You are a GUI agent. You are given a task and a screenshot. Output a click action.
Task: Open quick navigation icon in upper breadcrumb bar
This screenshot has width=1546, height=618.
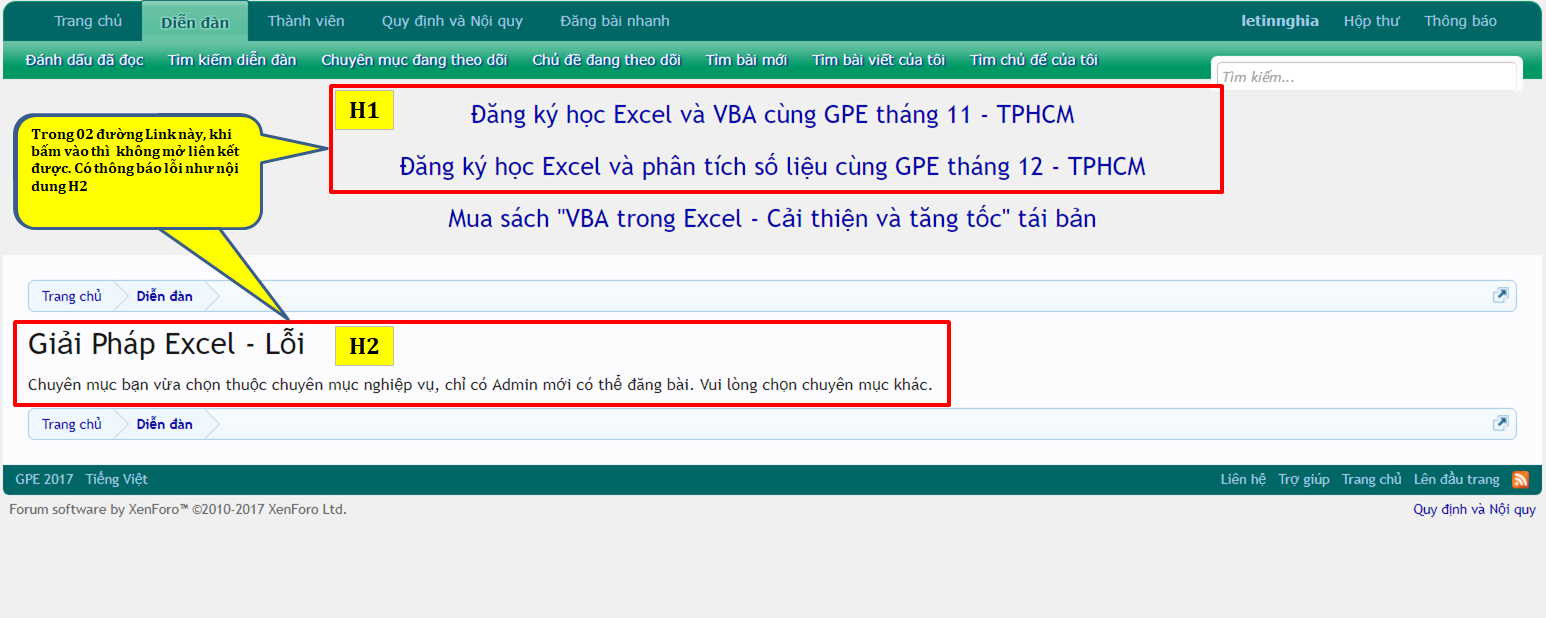pyautogui.click(x=1500, y=295)
